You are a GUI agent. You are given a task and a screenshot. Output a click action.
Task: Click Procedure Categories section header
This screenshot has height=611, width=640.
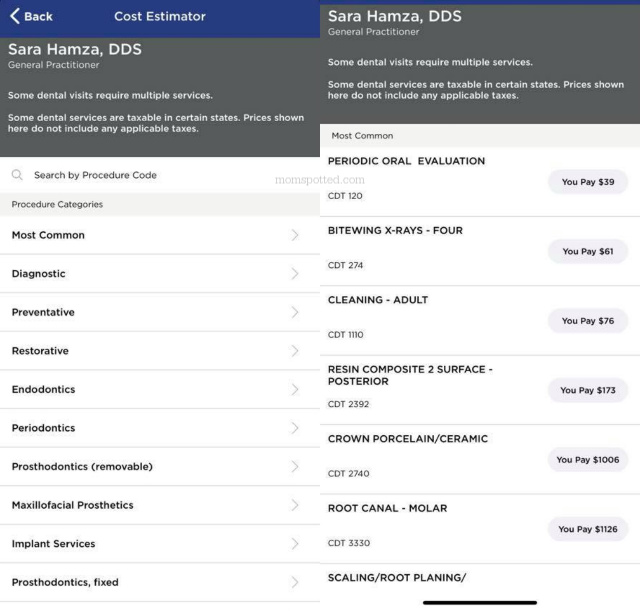(x=57, y=204)
